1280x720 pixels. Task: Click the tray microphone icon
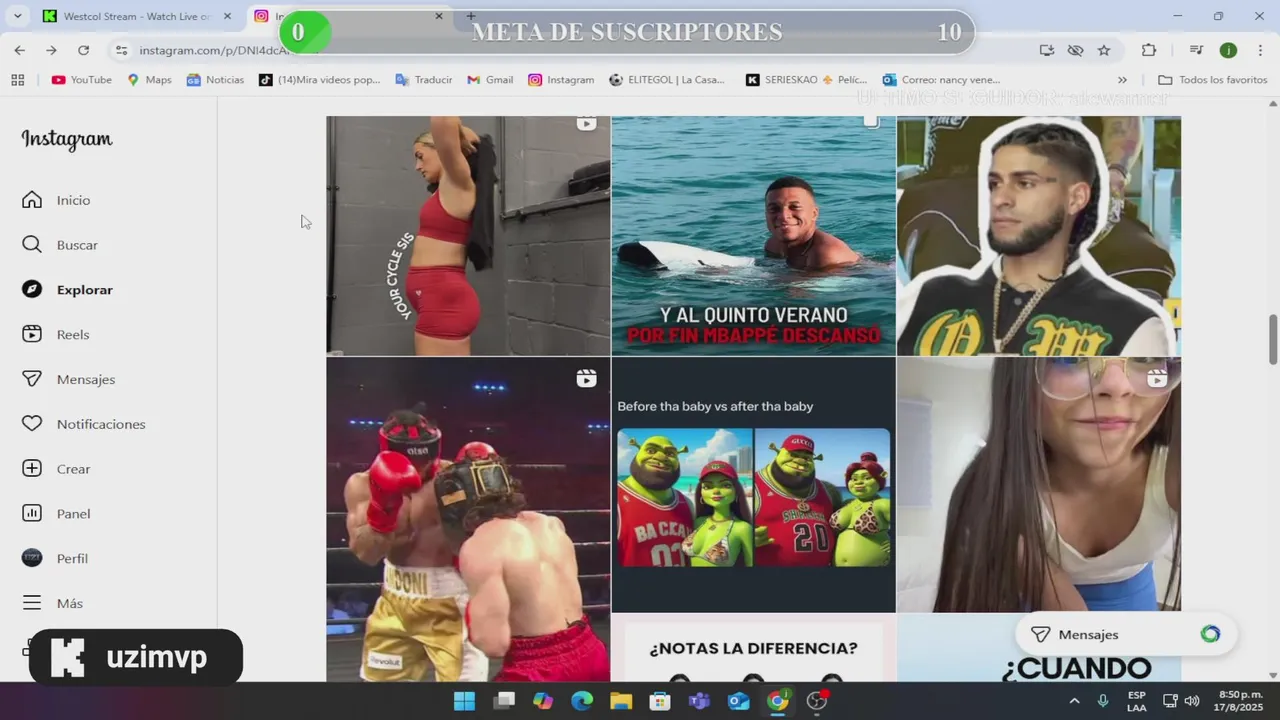tap(1104, 701)
